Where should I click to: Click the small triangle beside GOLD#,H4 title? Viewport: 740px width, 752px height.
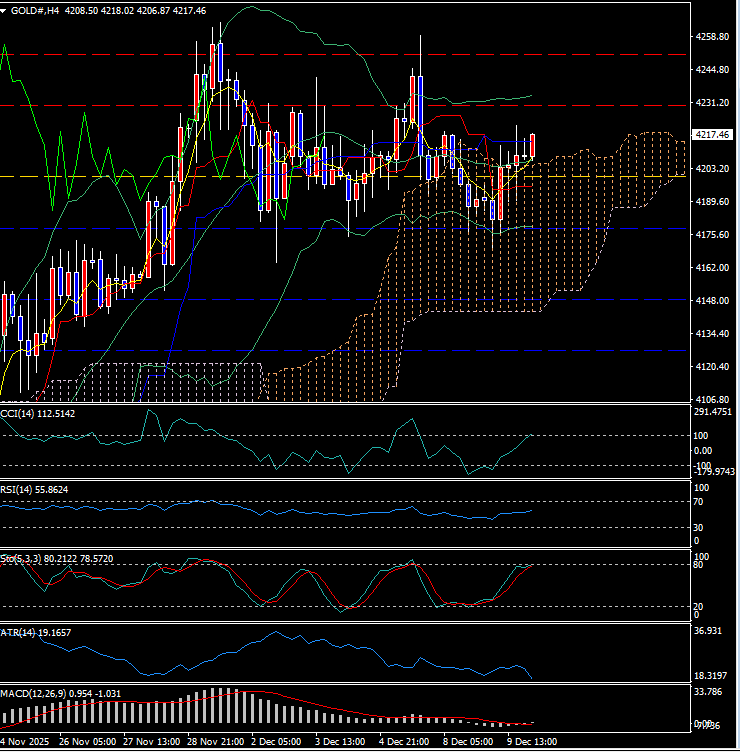tap(6, 10)
